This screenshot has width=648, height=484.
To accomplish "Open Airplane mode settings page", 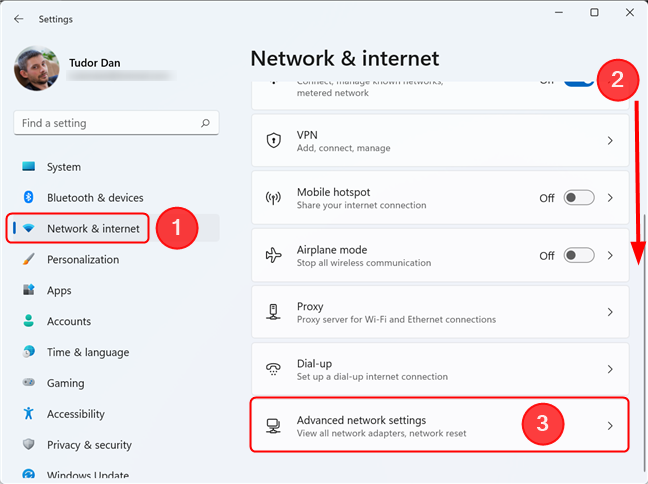I will point(440,255).
